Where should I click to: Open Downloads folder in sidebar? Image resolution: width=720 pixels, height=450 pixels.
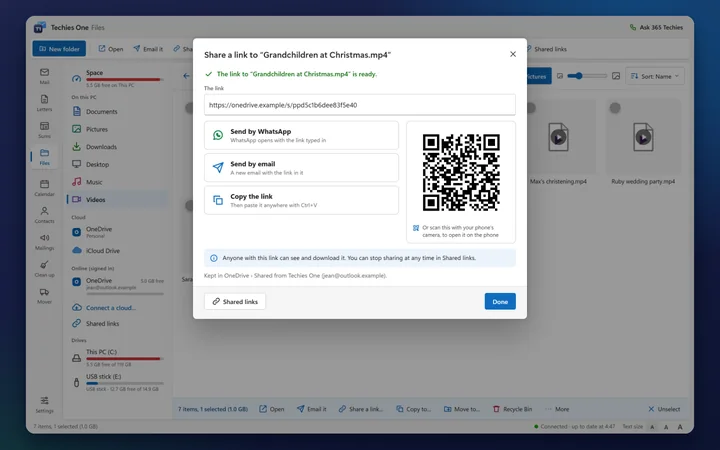click(x=117, y=147)
